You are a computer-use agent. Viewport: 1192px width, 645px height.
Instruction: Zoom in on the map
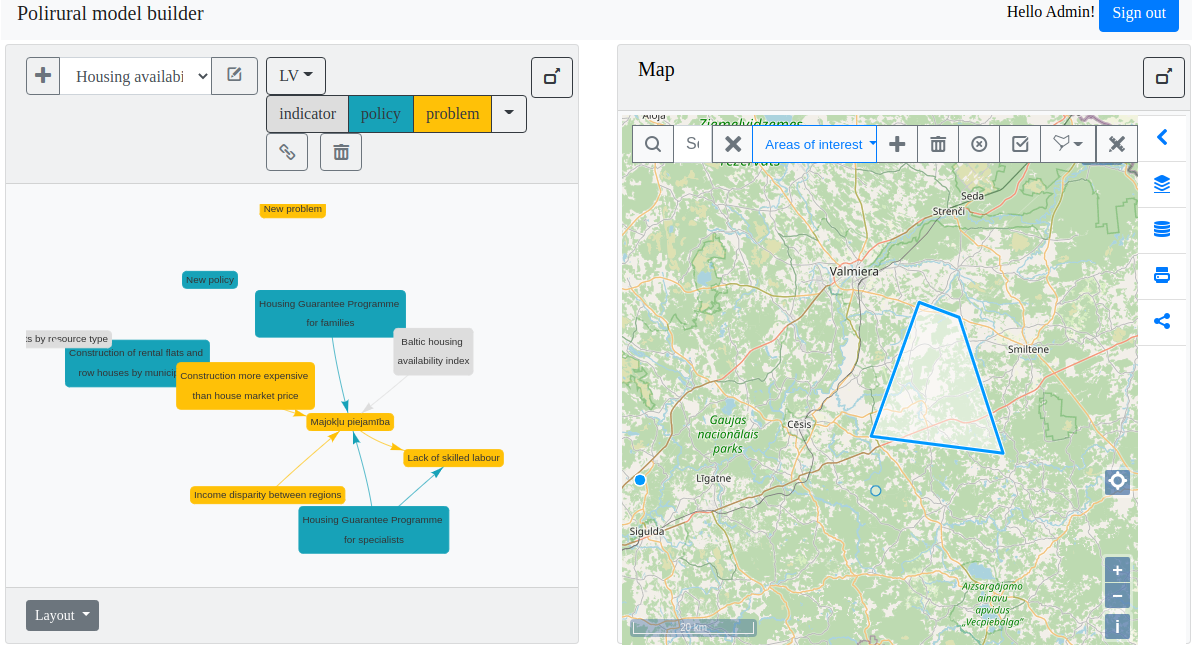click(1118, 570)
